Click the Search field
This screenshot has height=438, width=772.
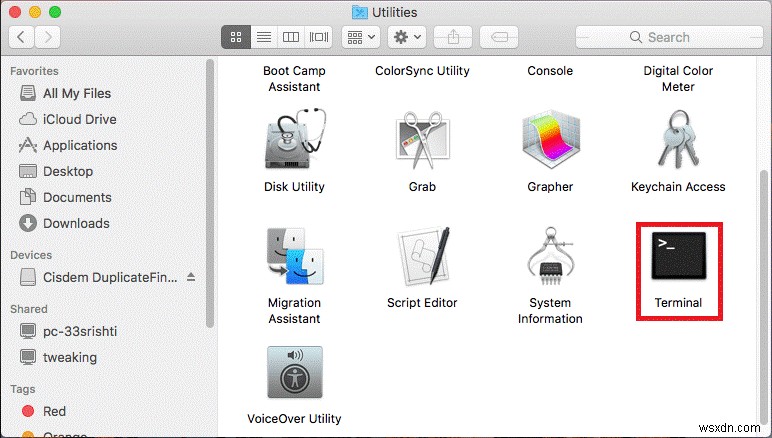[669, 37]
